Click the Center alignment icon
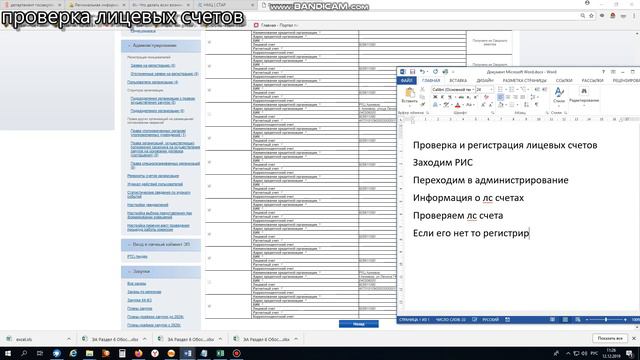Screen dimensions: 640x360 pyautogui.click(x=508, y=97)
